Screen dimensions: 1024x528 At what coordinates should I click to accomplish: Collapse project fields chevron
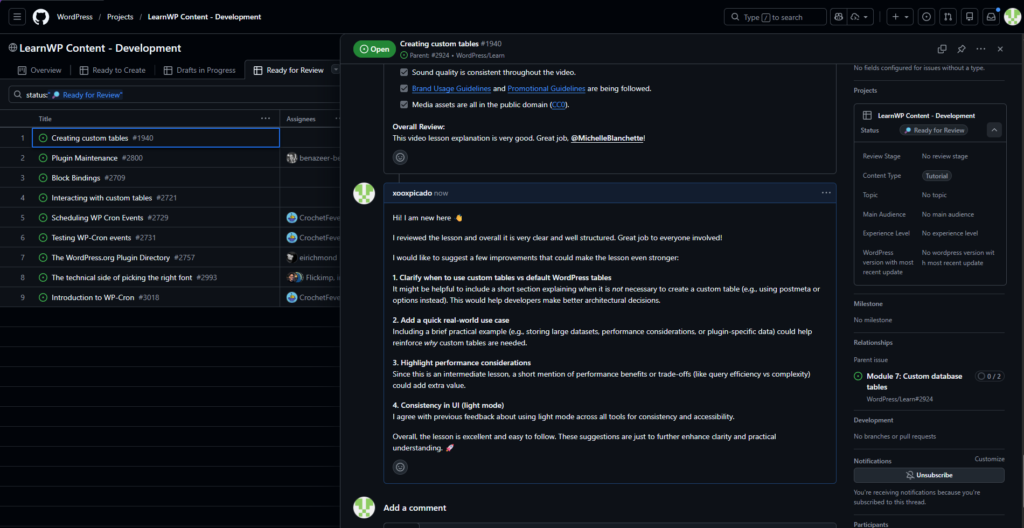pos(994,130)
